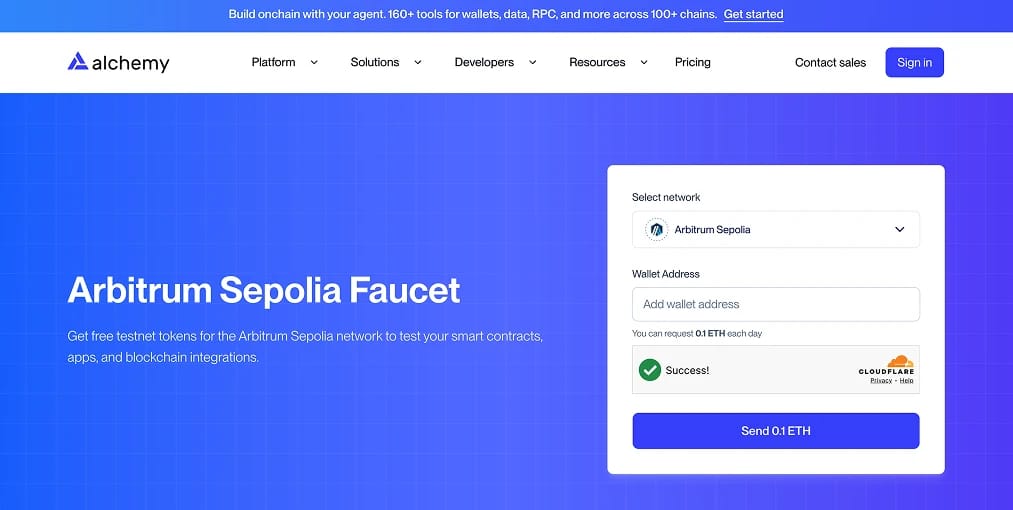The width and height of the screenshot is (1013, 510).
Task: Expand the Solutions menu chevron
Action: pos(417,63)
